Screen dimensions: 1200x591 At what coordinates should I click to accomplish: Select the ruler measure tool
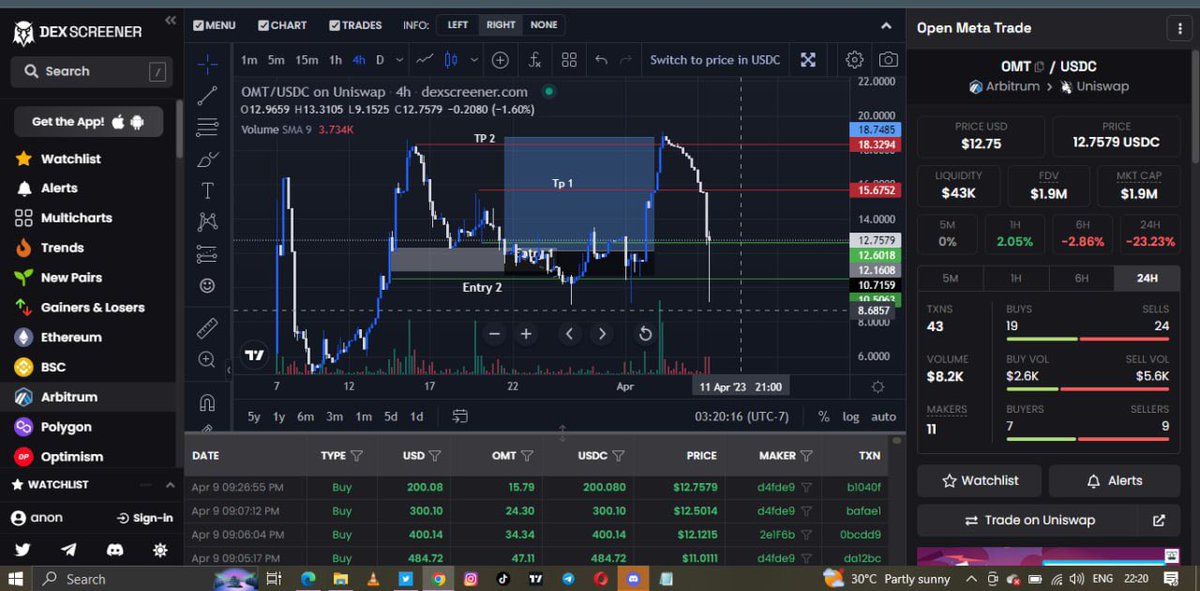pyautogui.click(x=207, y=327)
